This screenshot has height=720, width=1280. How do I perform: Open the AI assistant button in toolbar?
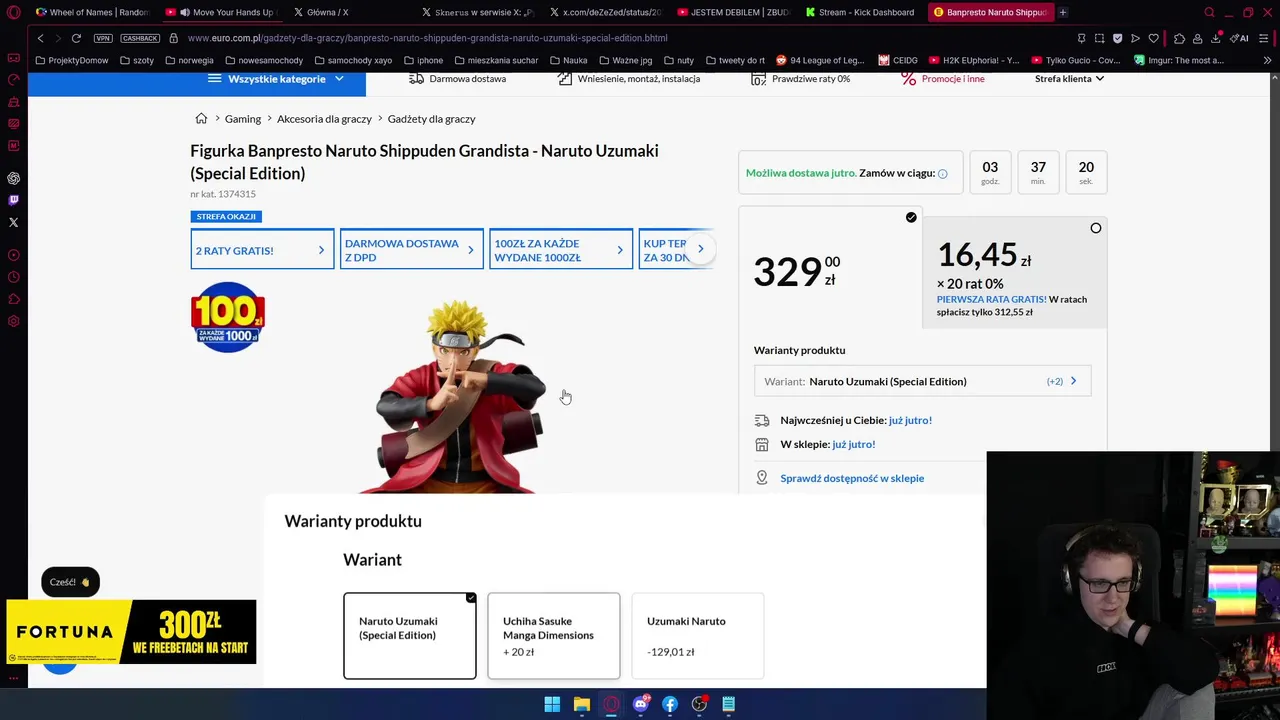(1240, 38)
